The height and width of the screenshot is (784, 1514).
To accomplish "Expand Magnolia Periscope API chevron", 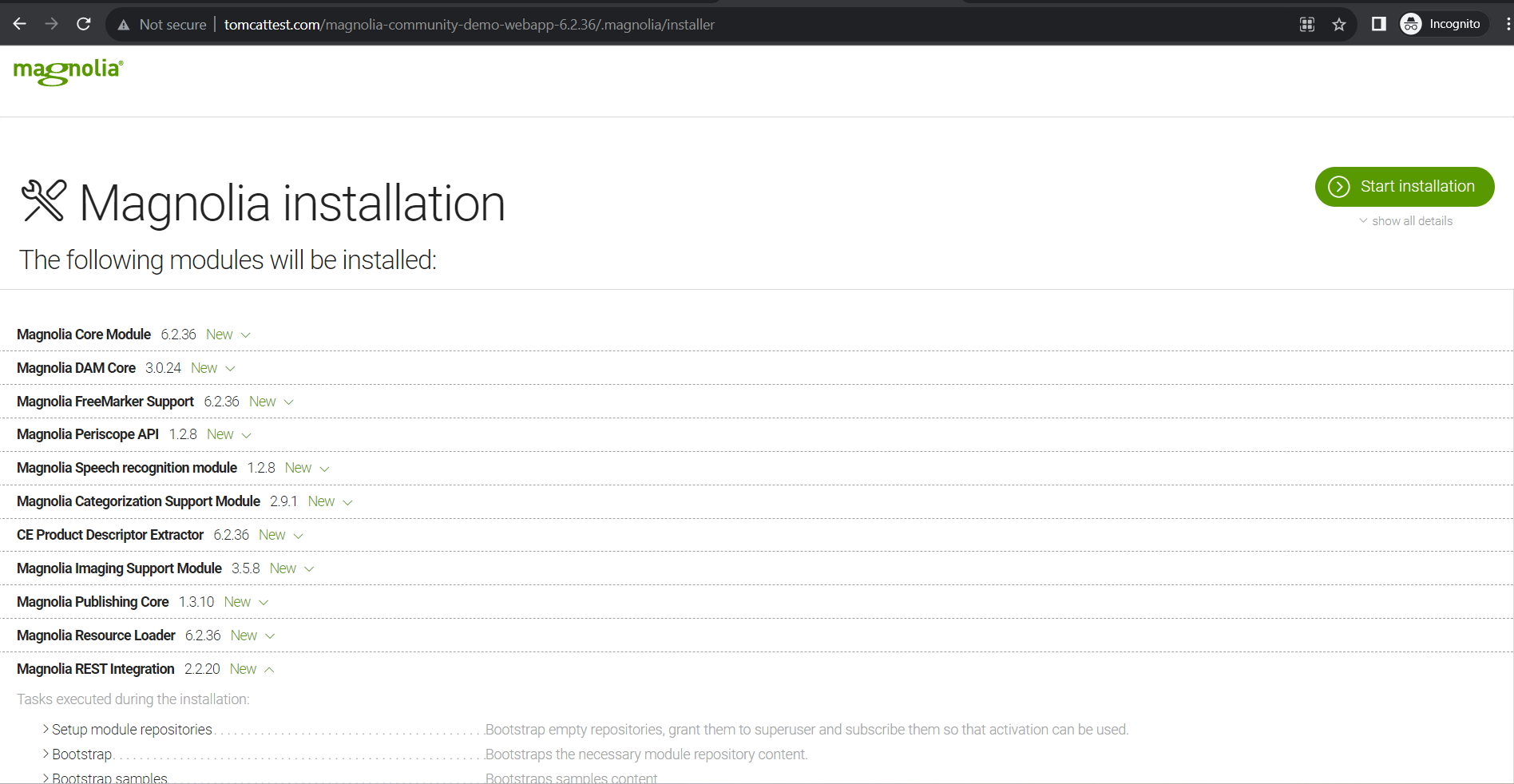I will tap(247, 435).
